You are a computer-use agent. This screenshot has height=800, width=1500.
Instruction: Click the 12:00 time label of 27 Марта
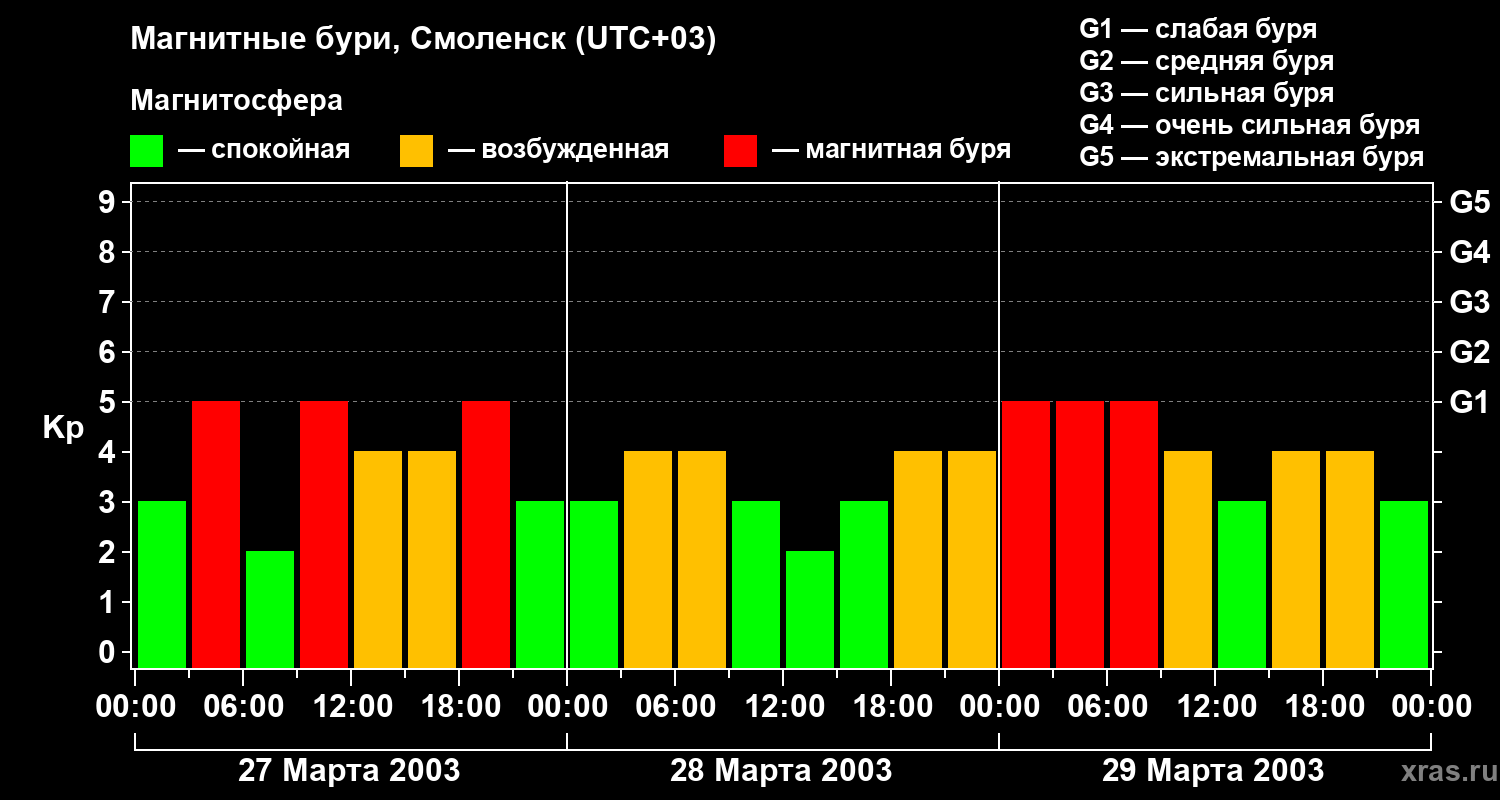[x=351, y=707]
